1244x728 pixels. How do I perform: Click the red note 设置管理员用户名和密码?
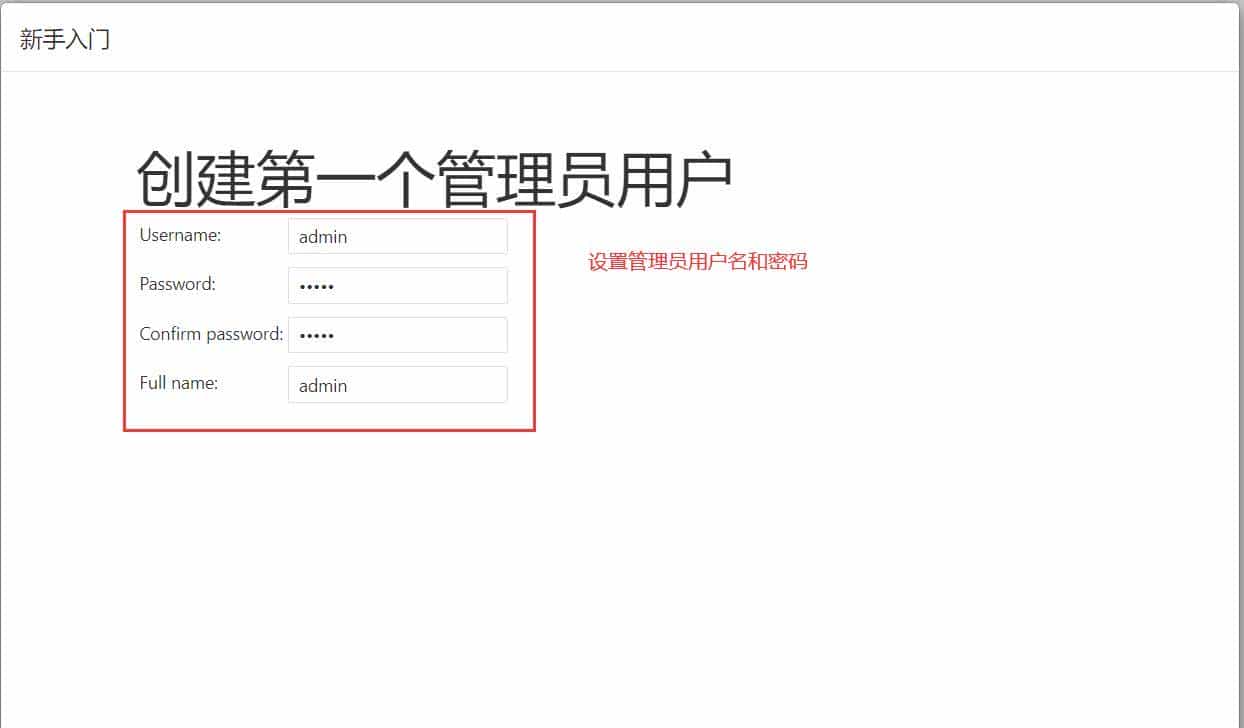tap(698, 261)
